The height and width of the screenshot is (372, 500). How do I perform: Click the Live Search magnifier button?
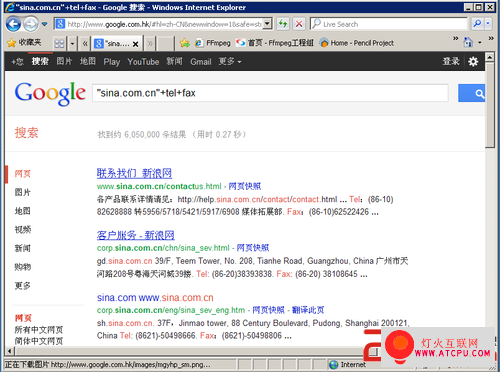(x=477, y=24)
